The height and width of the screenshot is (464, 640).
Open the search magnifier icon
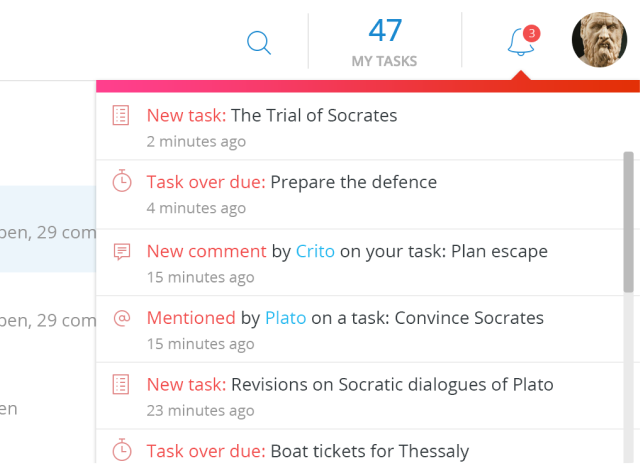[259, 42]
